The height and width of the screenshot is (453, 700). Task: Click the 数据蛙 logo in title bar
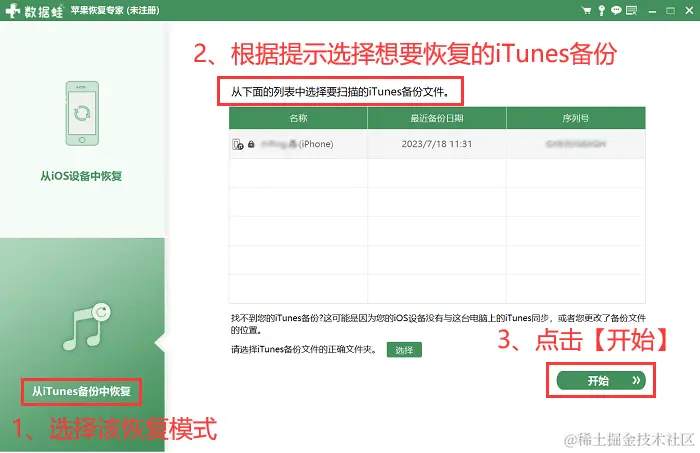coord(34,10)
